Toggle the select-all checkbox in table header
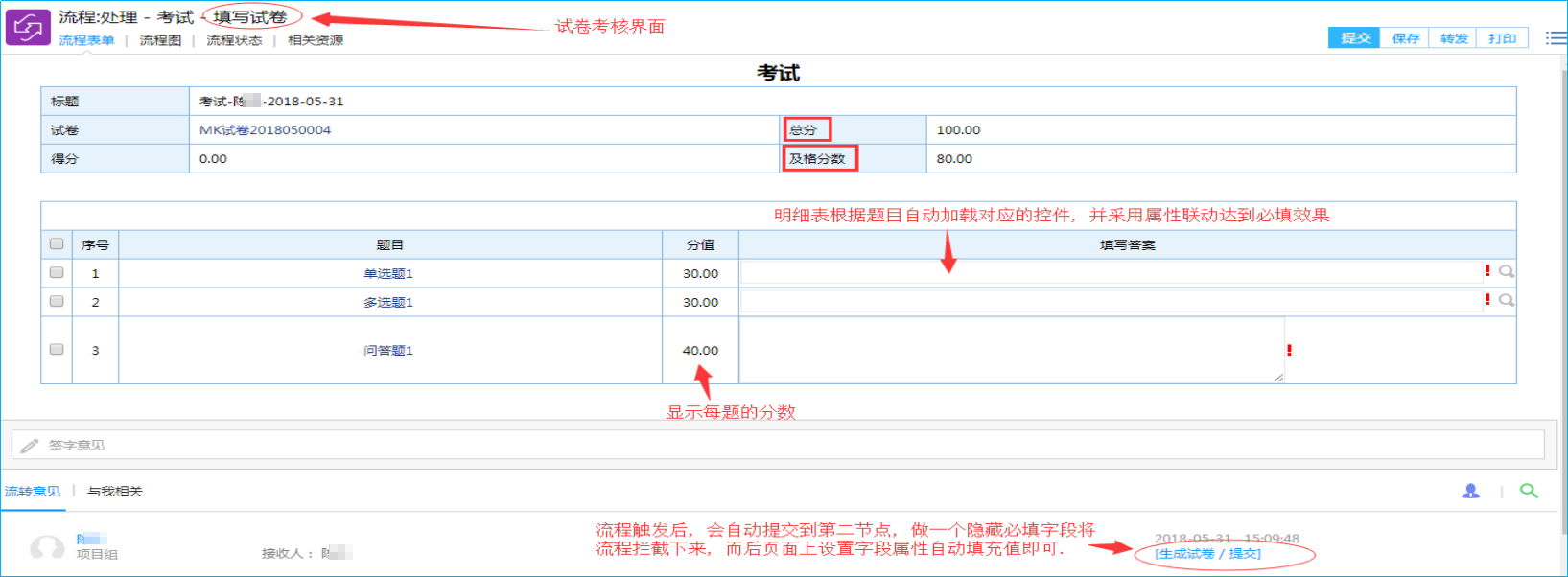The width and height of the screenshot is (1568, 577). 57,244
